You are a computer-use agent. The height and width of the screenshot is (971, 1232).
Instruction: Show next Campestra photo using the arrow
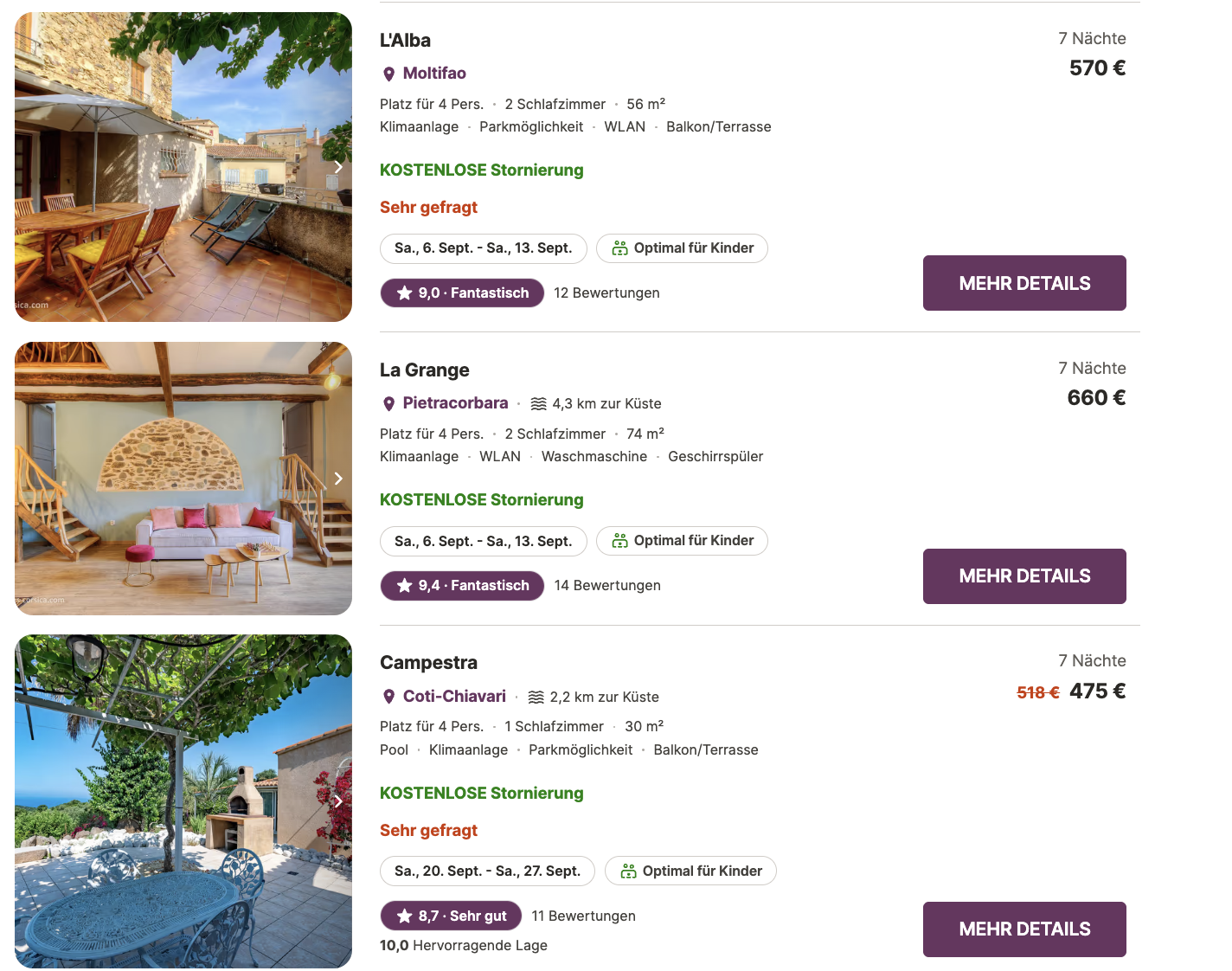(x=338, y=801)
